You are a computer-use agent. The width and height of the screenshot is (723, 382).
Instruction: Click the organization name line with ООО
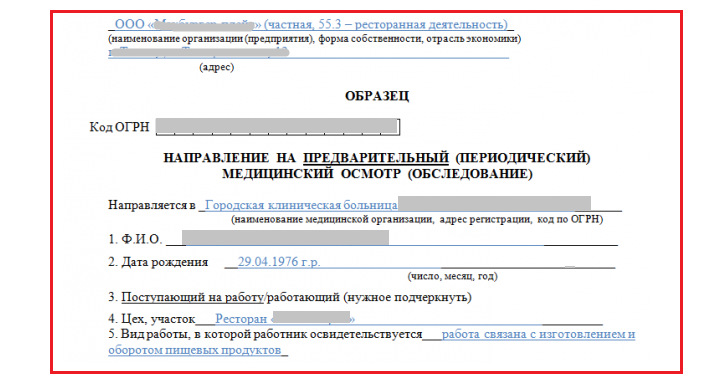(x=311, y=24)
